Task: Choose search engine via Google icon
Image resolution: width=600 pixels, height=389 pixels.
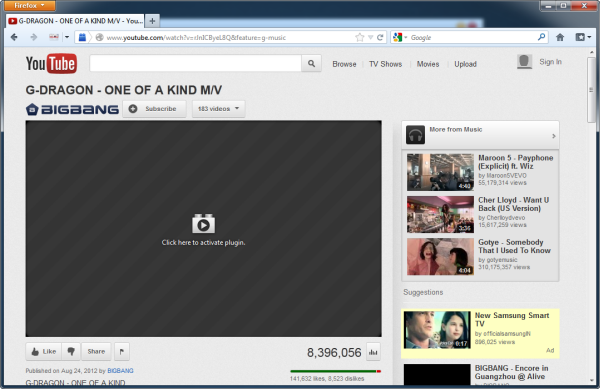Action: [399, 37]
